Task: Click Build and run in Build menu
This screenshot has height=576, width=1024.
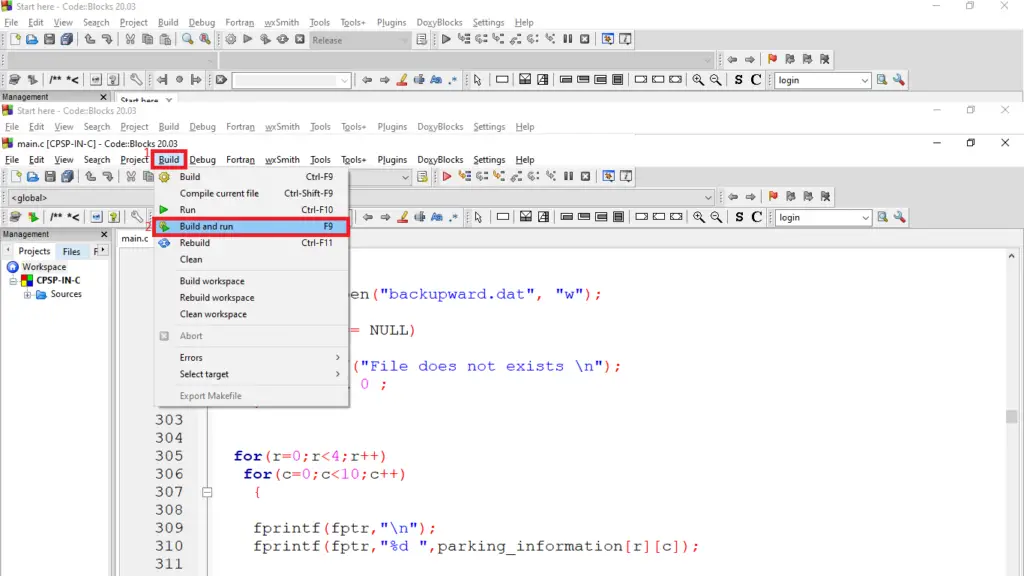Action: (x=206, y=227)
